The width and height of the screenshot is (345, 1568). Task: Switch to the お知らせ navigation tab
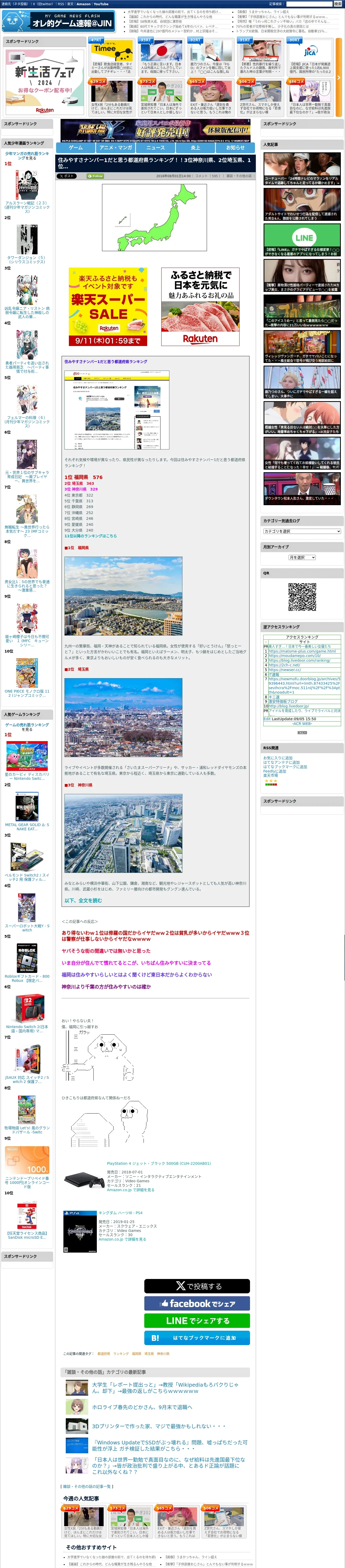pos(236,147)
